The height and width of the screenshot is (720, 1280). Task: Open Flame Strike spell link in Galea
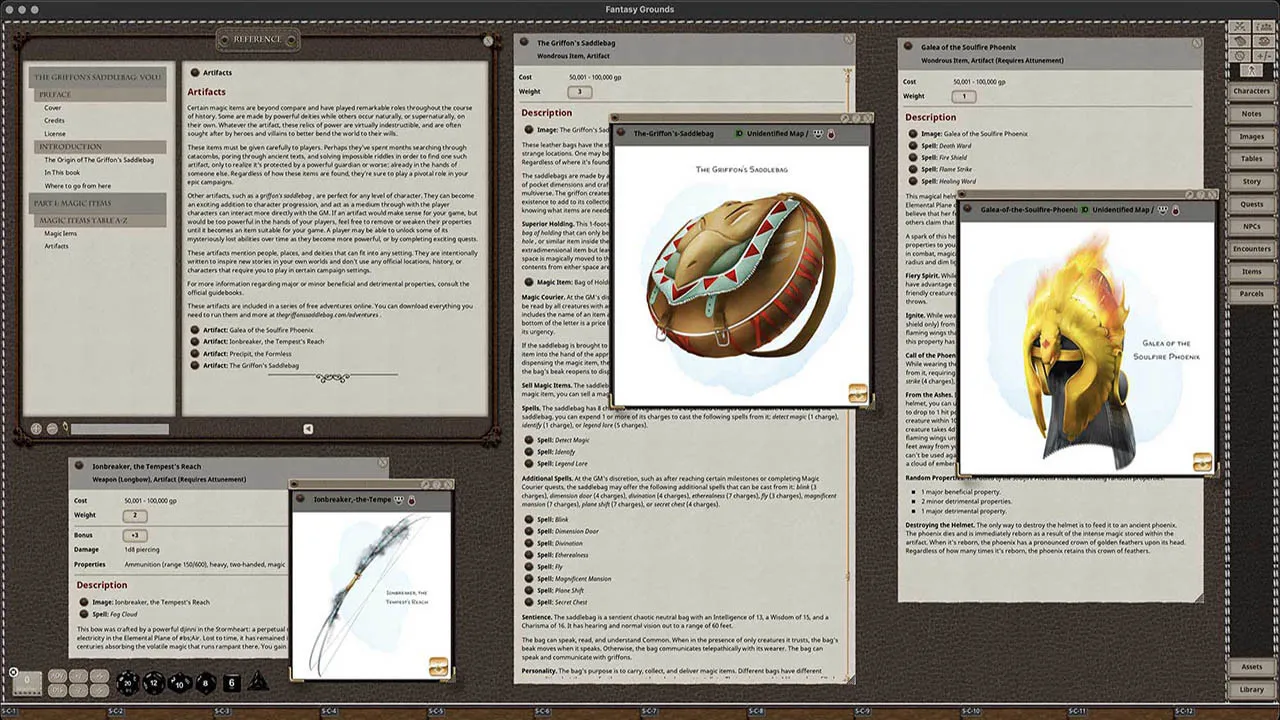[913, 169]
